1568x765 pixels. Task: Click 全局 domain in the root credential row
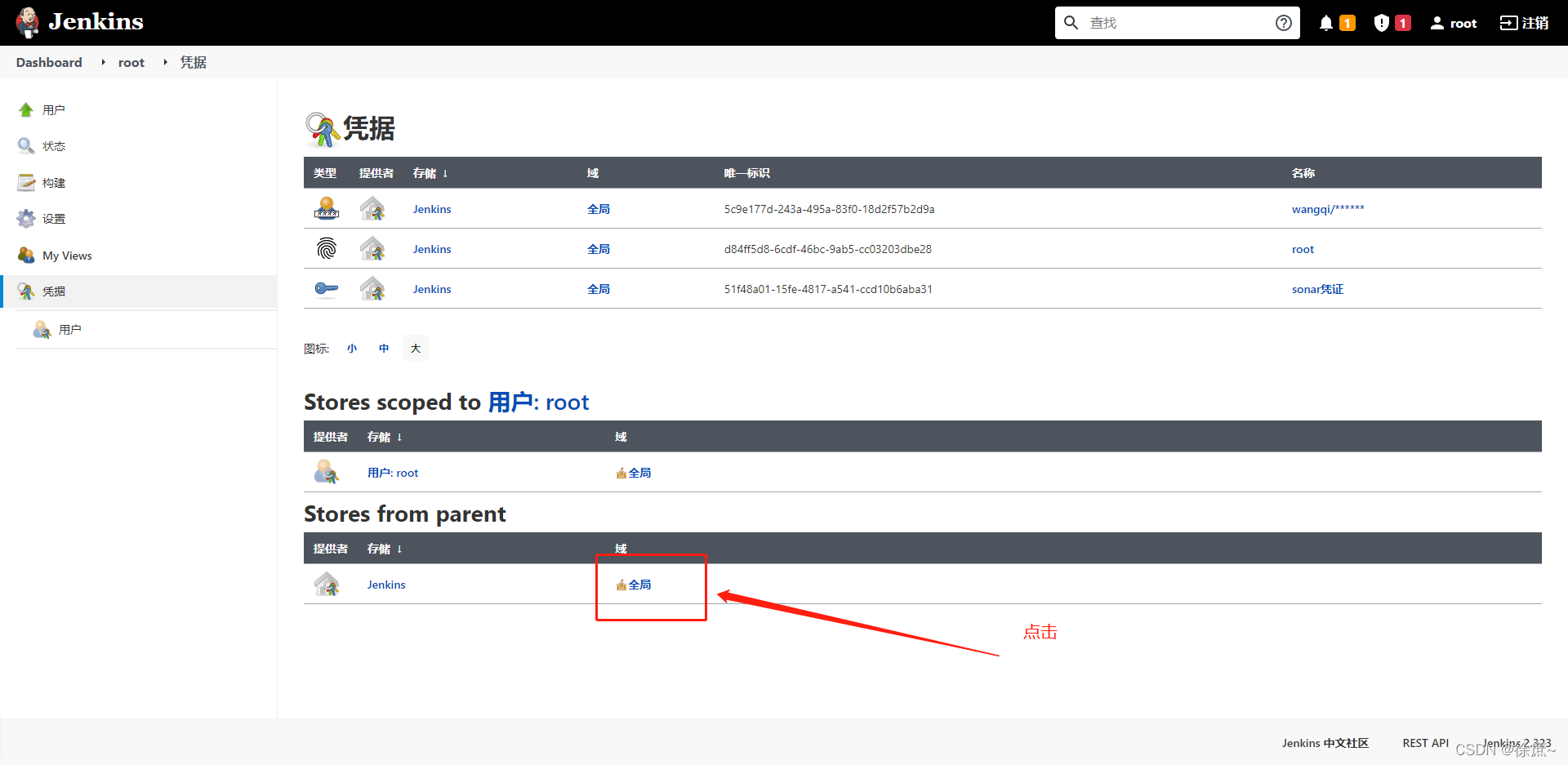[x=599, y=249]
